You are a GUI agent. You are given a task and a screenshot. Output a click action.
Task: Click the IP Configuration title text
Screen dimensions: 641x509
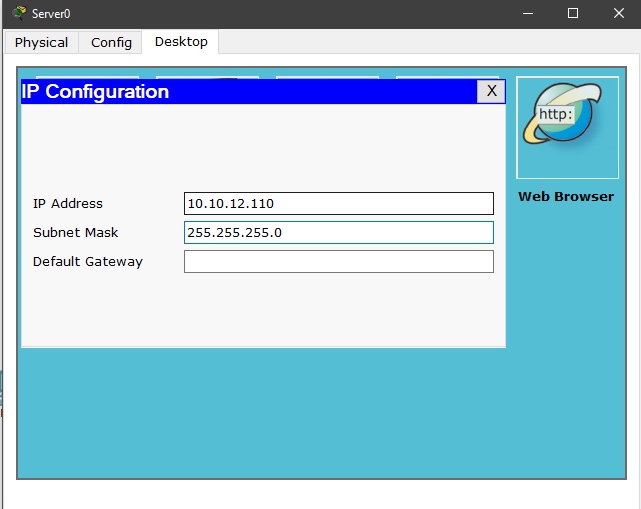click(x=95, y=92)
